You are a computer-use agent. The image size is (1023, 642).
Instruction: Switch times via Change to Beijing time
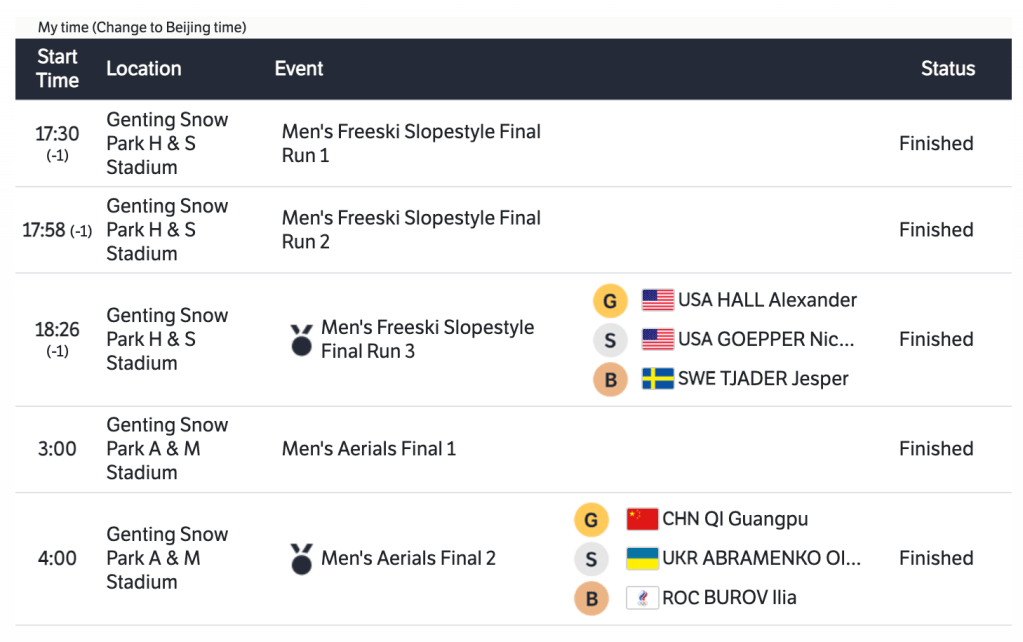click(168, 27)
